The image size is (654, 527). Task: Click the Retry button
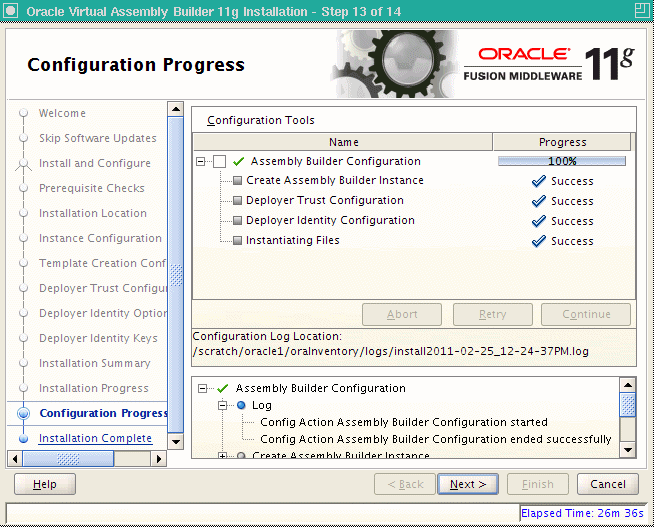pyautogui.click(x=493, y=314)
